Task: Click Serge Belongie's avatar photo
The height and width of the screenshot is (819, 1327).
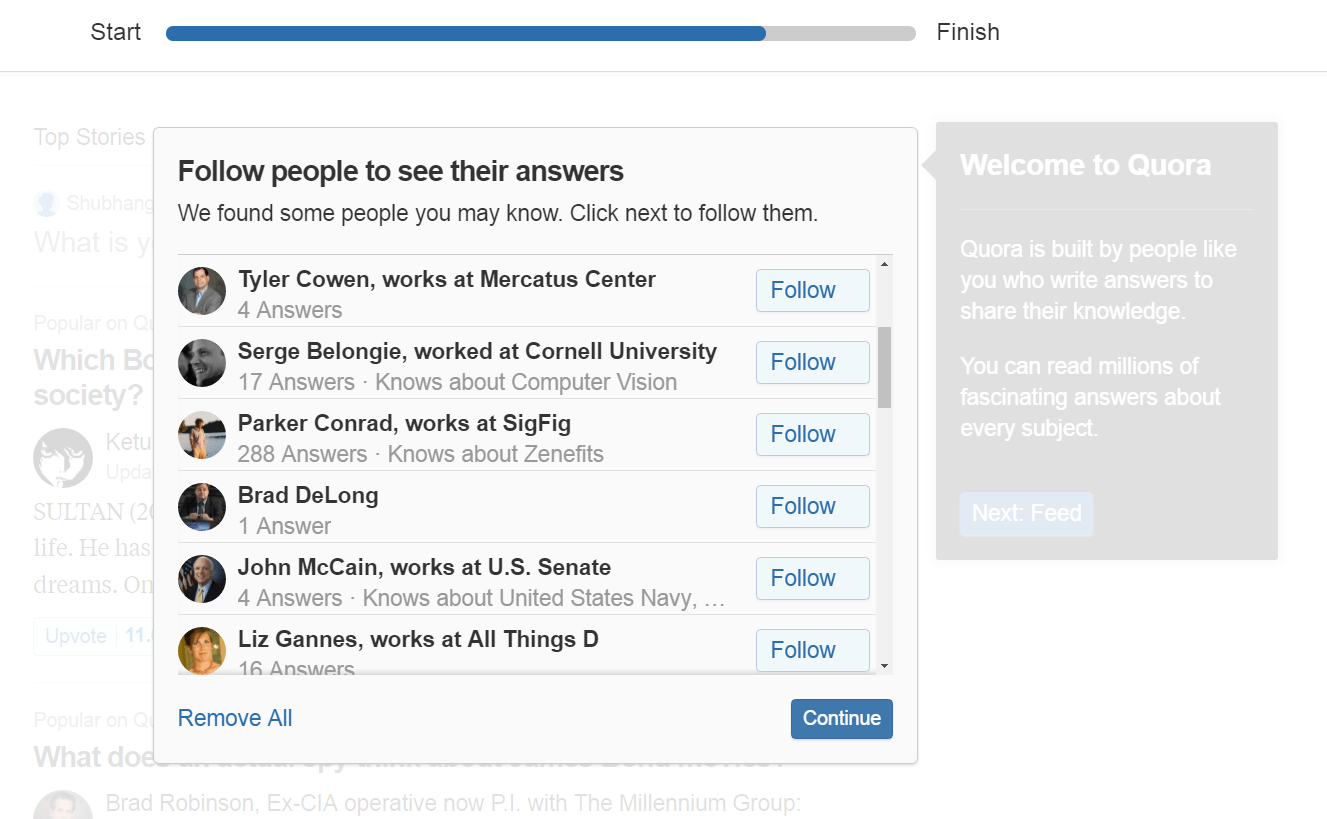Action: [x=202, y=363]
